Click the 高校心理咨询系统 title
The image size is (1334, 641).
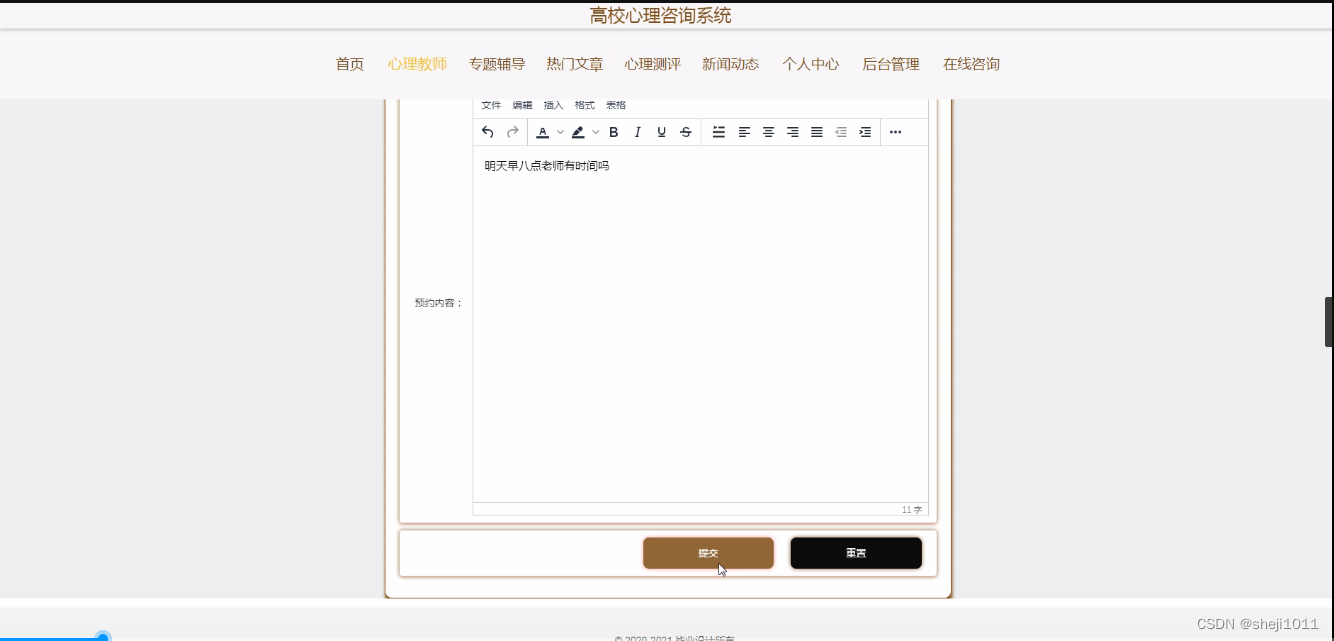660,16
